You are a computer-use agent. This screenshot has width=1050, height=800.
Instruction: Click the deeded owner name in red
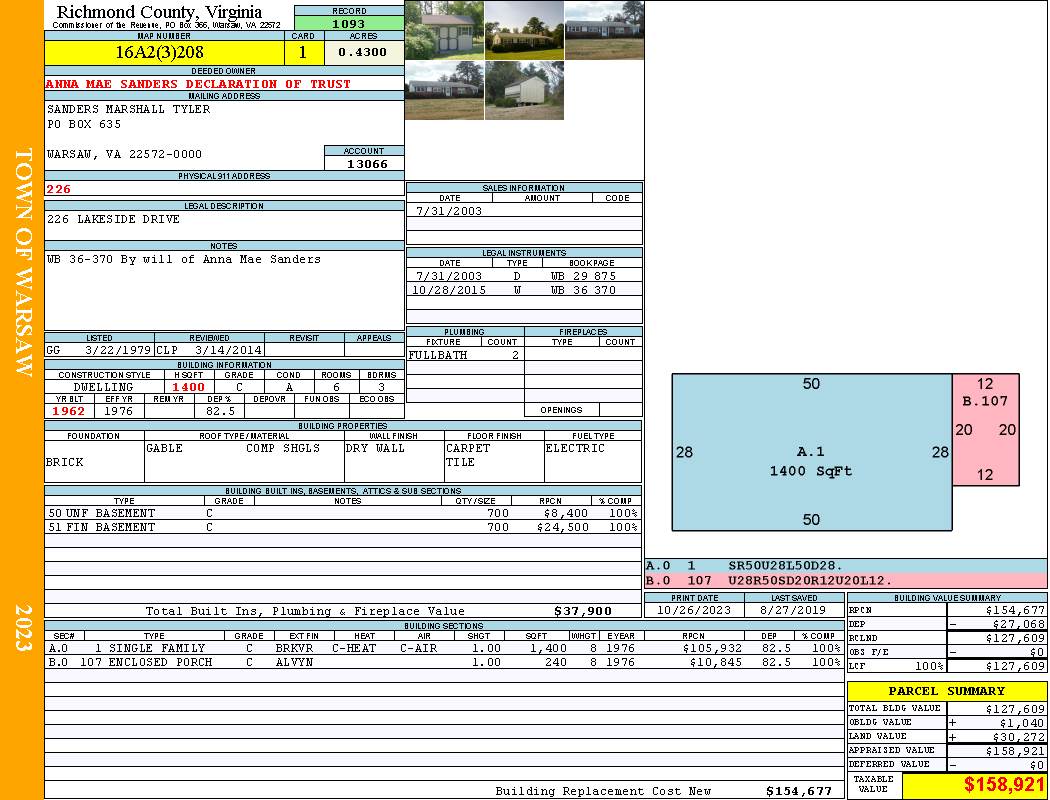point(198,84)
